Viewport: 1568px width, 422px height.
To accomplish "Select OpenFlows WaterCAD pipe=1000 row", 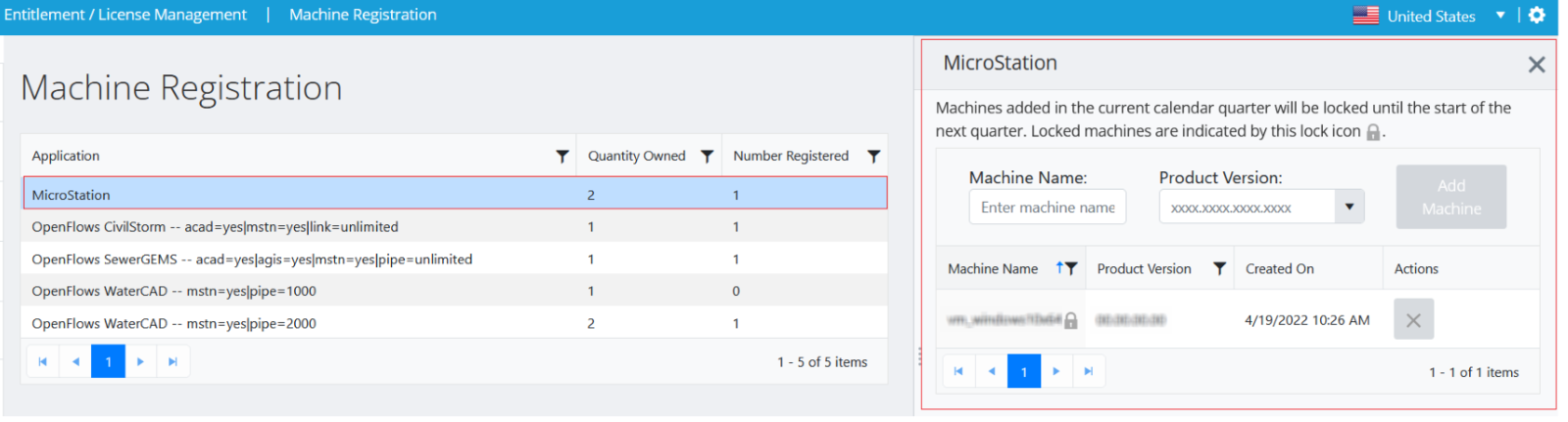I will click(173, 292).
